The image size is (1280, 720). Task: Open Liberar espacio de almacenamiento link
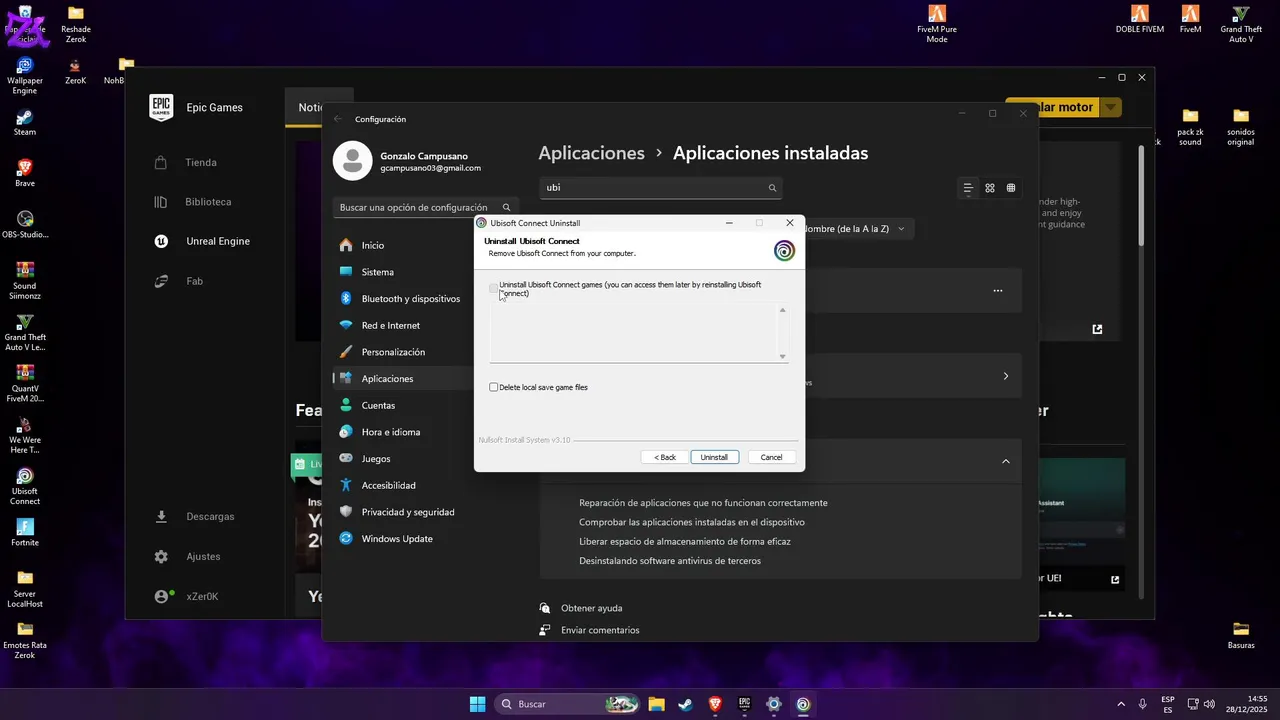[x=685, y=542]
